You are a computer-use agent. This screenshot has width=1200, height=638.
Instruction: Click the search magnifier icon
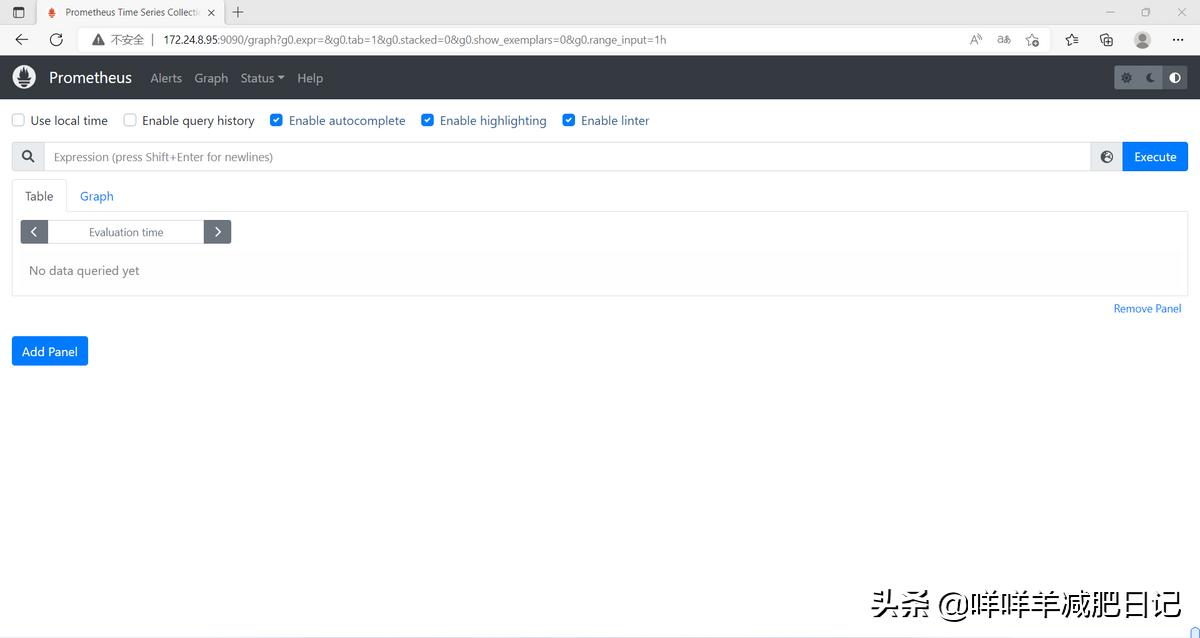(28, 157)
